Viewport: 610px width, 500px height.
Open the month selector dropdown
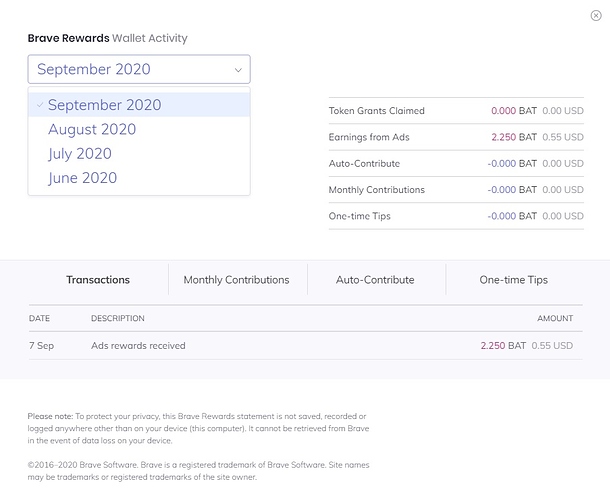click(139, 69)
